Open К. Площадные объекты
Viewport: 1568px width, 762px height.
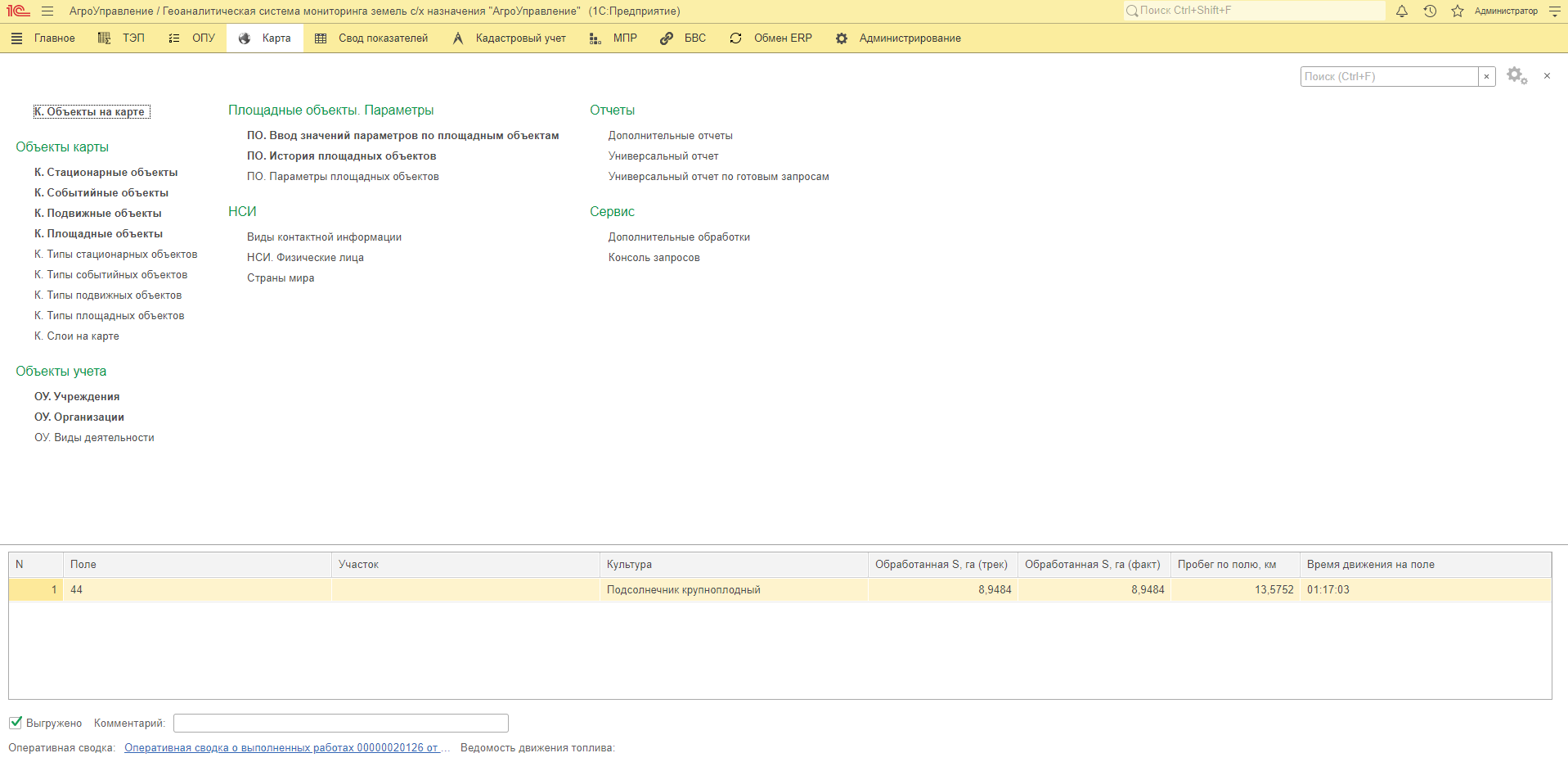tap(98, 234)
